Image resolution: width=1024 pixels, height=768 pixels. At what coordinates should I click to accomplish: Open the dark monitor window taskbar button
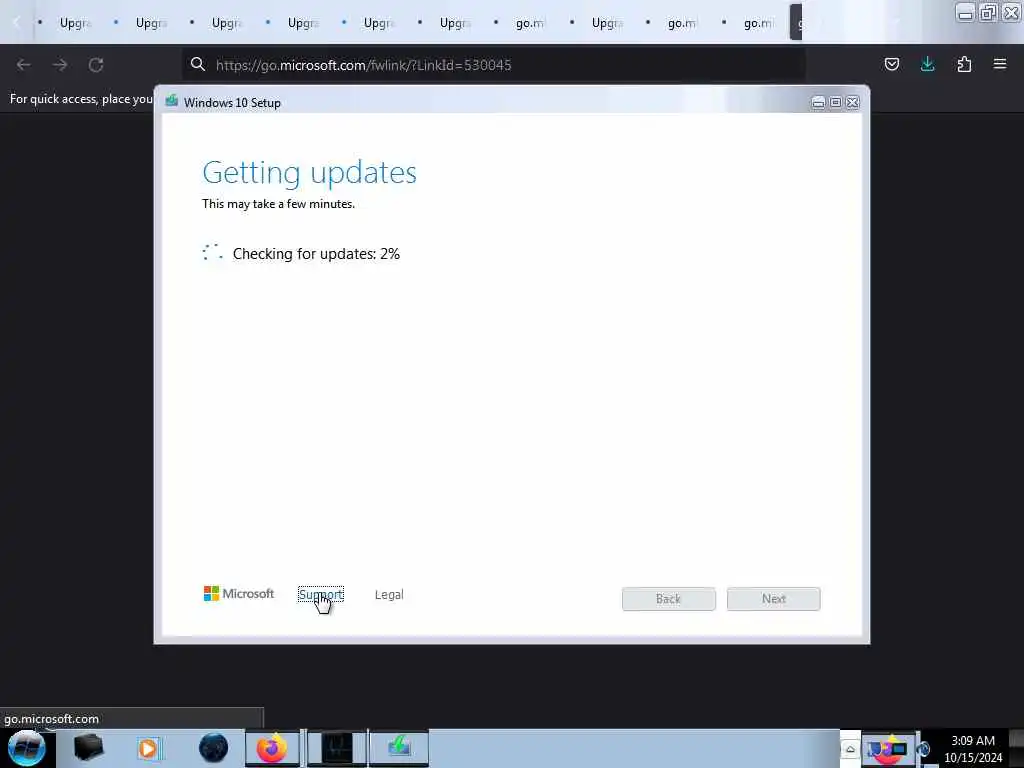tap(337, 748)
